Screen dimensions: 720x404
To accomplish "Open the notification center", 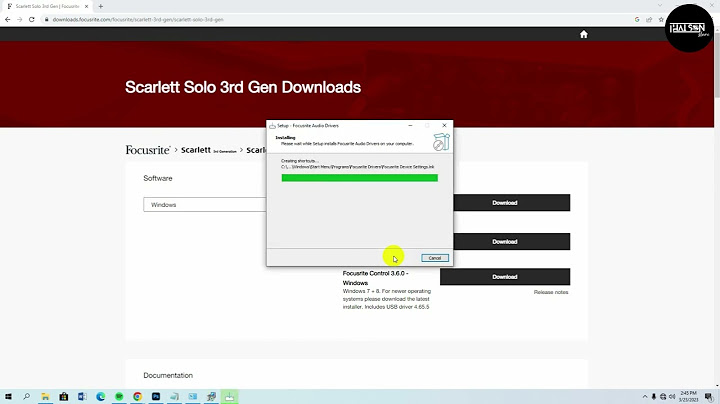I will [709, 397].
